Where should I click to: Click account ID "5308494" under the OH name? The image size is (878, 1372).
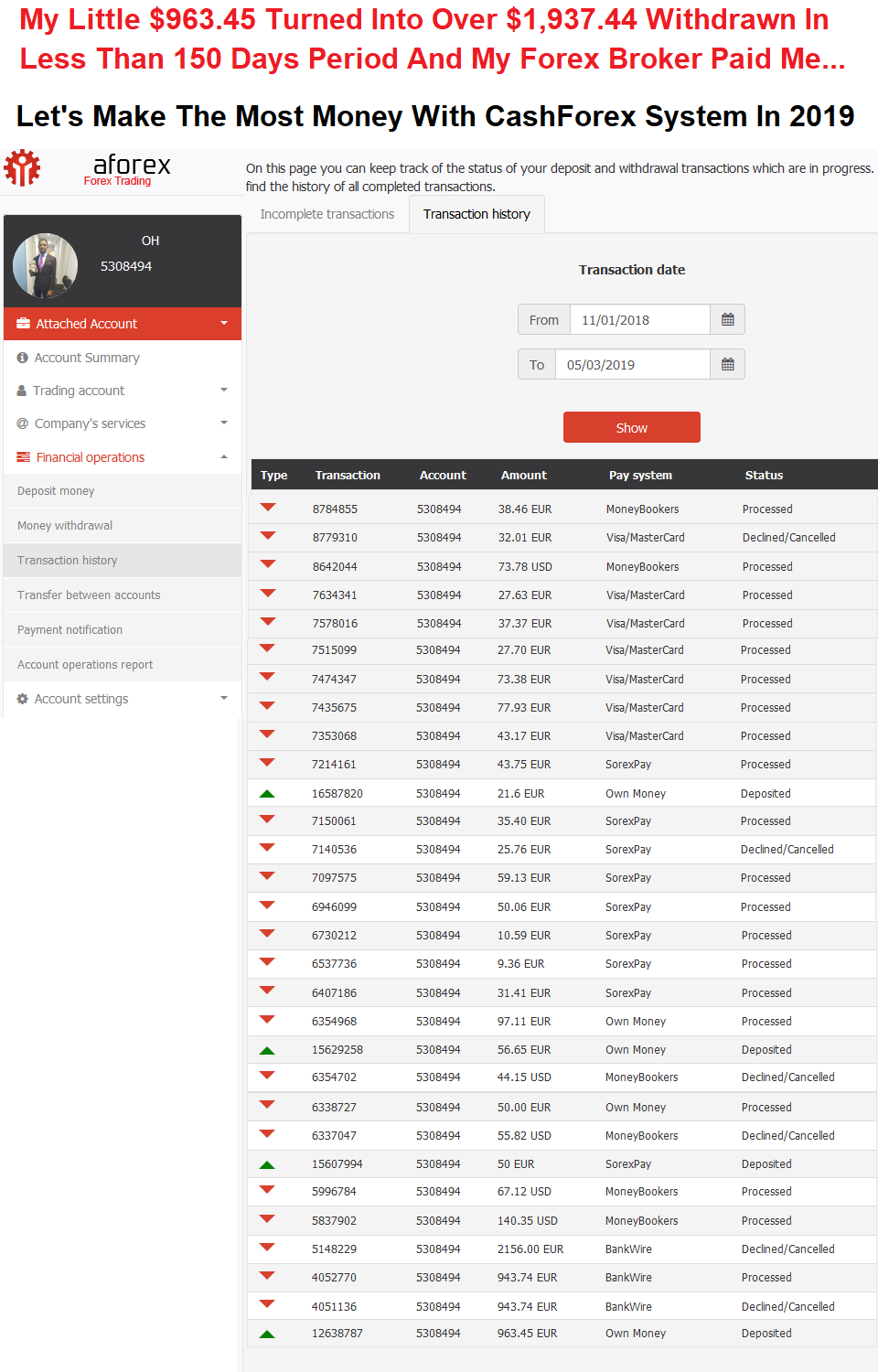pos(126,266)
